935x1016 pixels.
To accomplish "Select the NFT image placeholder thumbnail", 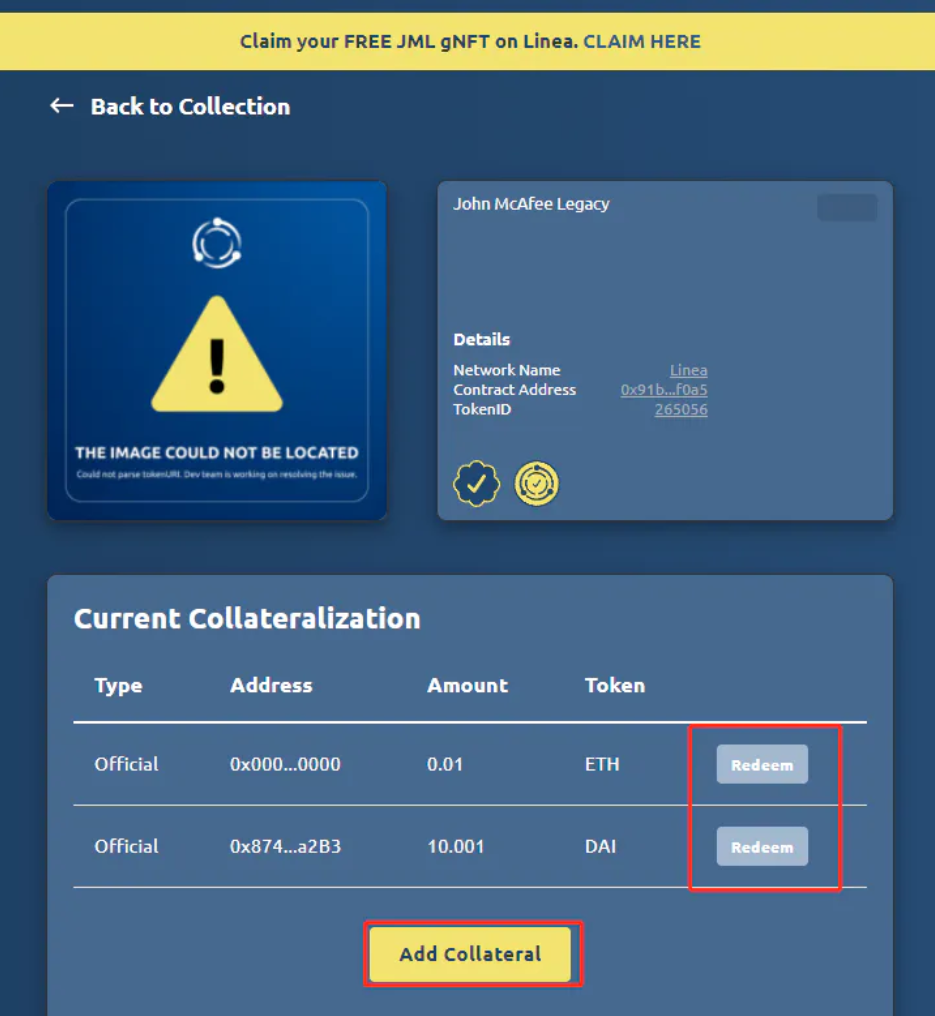I will [x=217, y=351].
